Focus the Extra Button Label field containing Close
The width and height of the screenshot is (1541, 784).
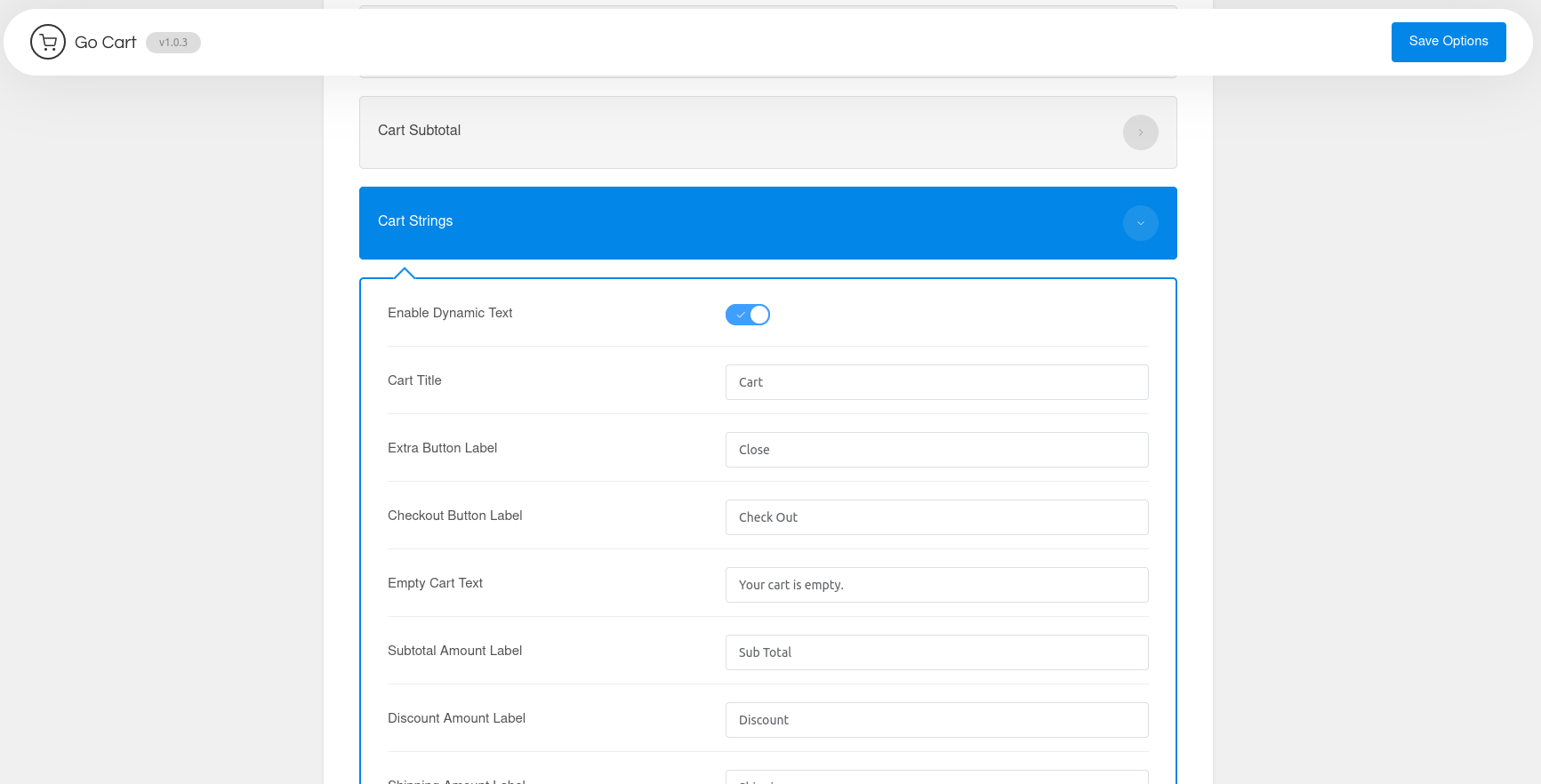coord(936,450)
